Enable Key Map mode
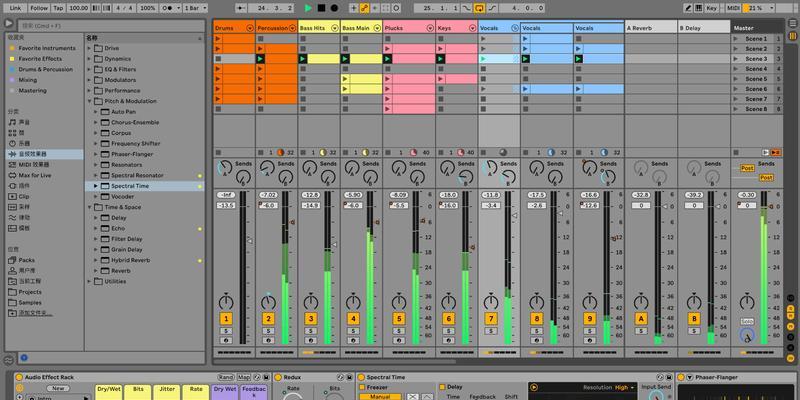 [x=711, y=8]
